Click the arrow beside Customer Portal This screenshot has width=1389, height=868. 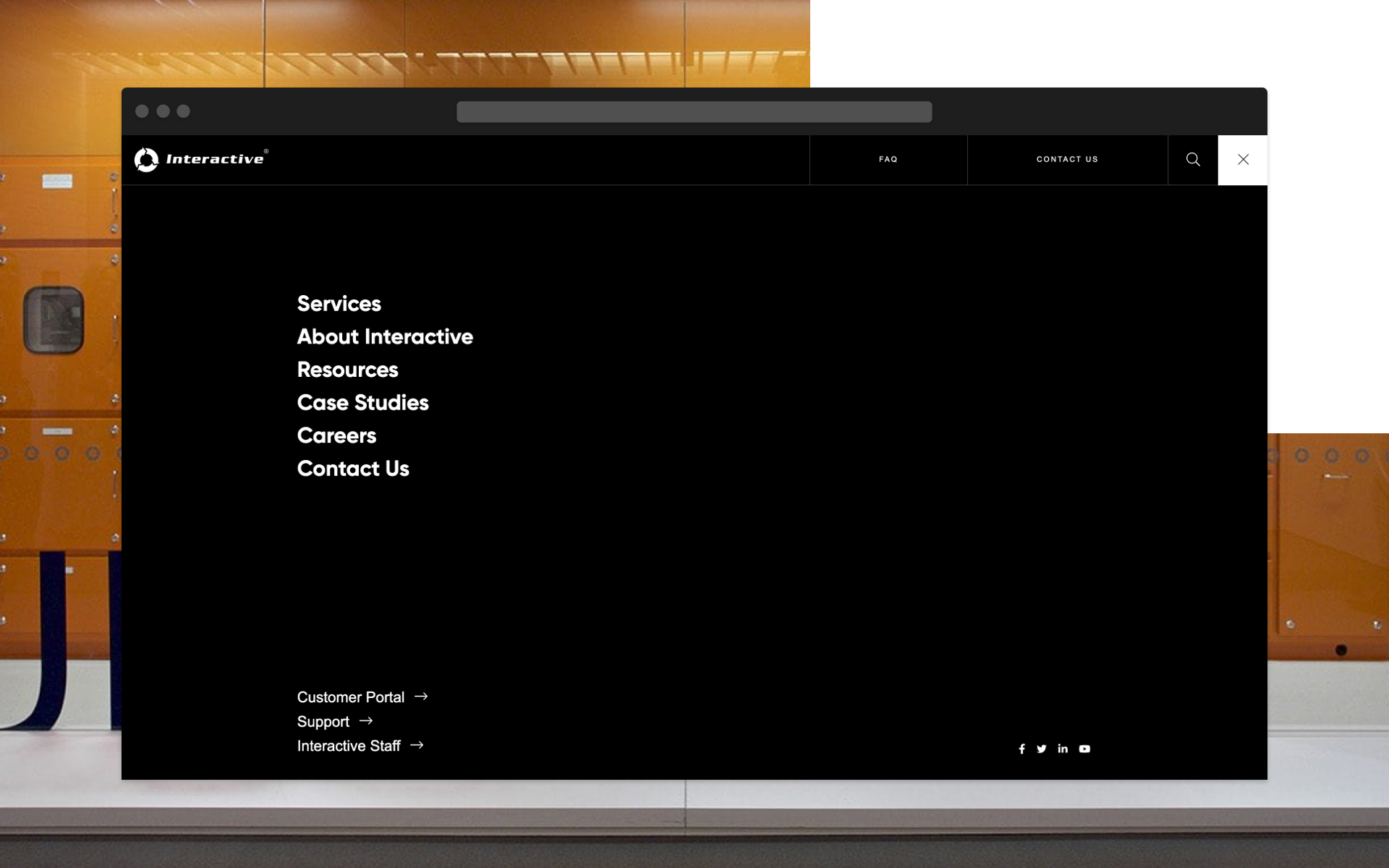[x=421, y=697]
